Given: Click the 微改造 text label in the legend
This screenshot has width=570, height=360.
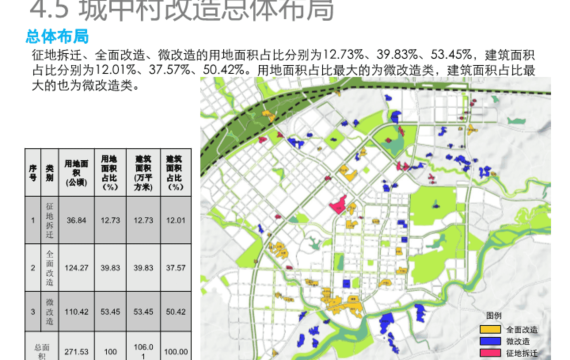Looking at the screenshot, I should pos(518,341).
